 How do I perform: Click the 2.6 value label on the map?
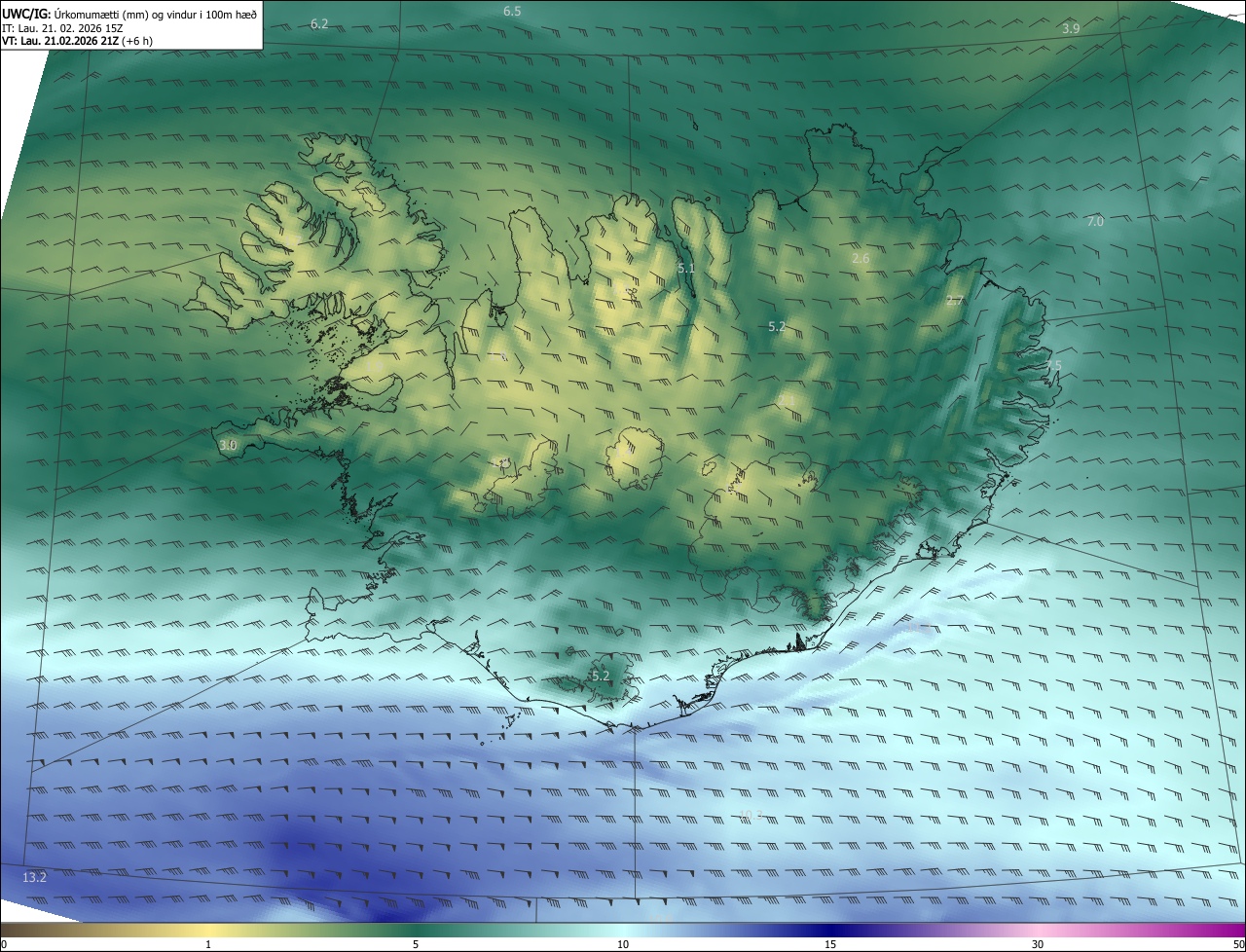pos(861,258)
